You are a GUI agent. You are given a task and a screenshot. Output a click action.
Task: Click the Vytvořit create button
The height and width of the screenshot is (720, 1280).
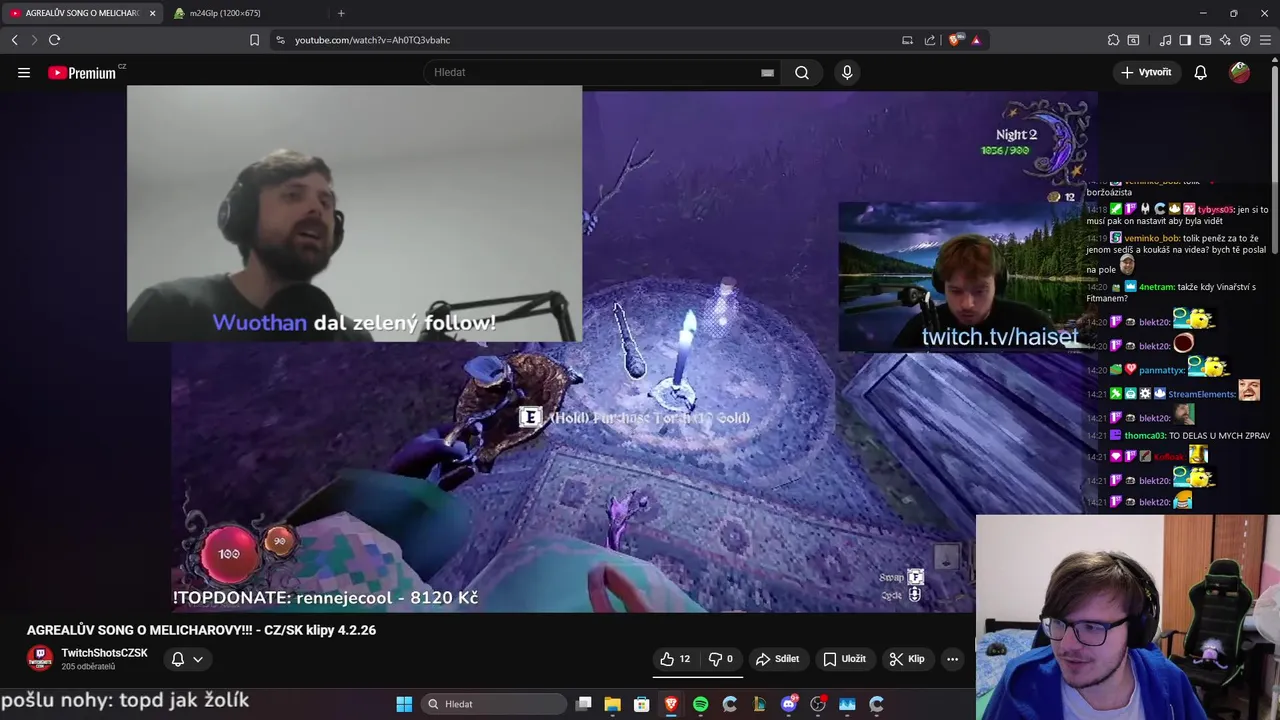coord(1146,72)
